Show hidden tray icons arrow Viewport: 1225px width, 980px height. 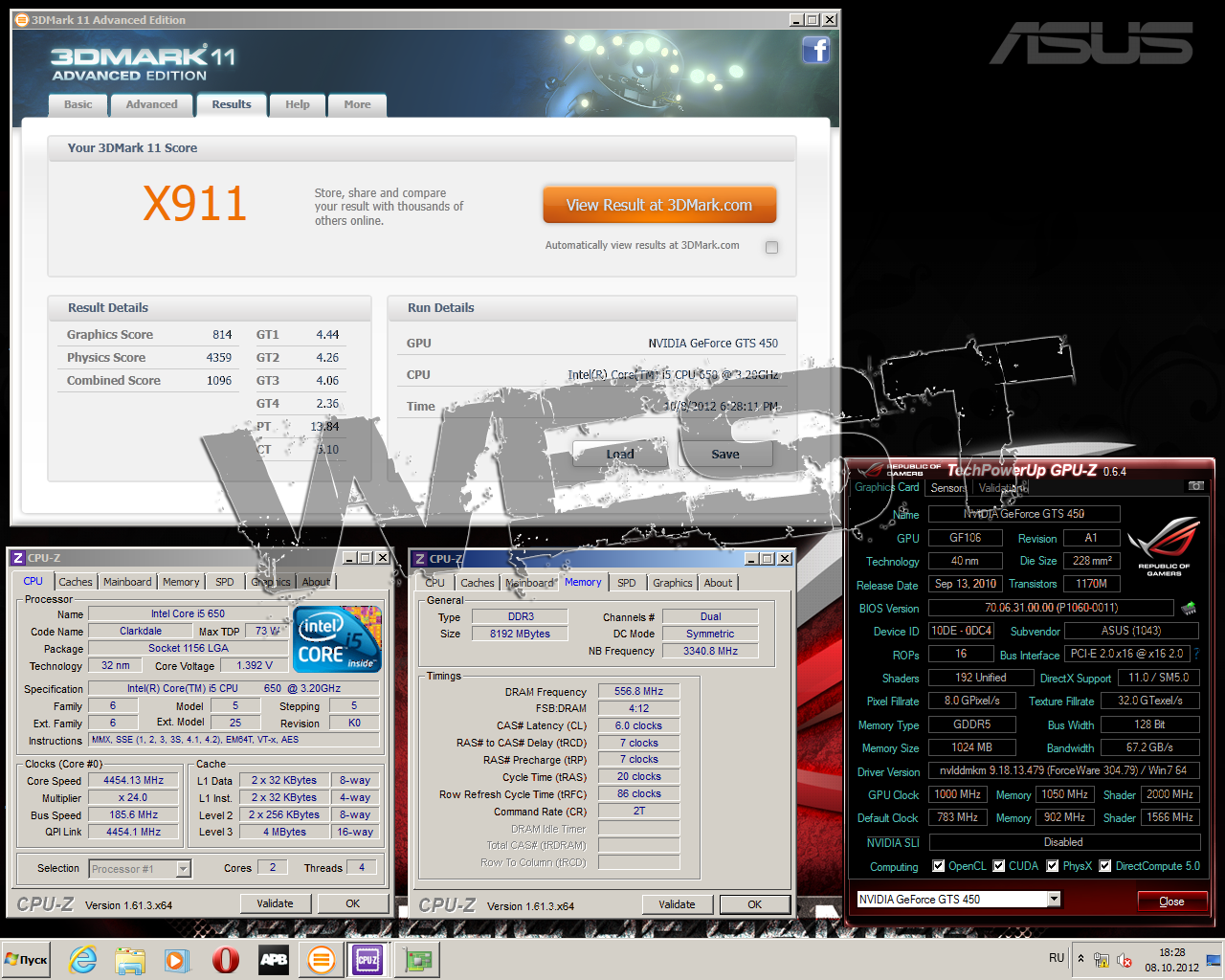click(x=1081, y=959)
